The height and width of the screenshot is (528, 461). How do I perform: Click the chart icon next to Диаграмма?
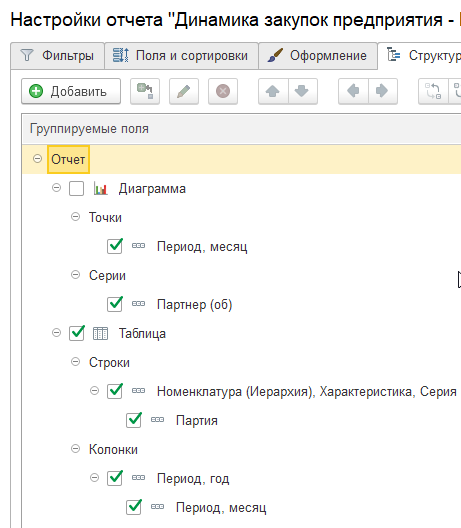[x=100, y=189]
